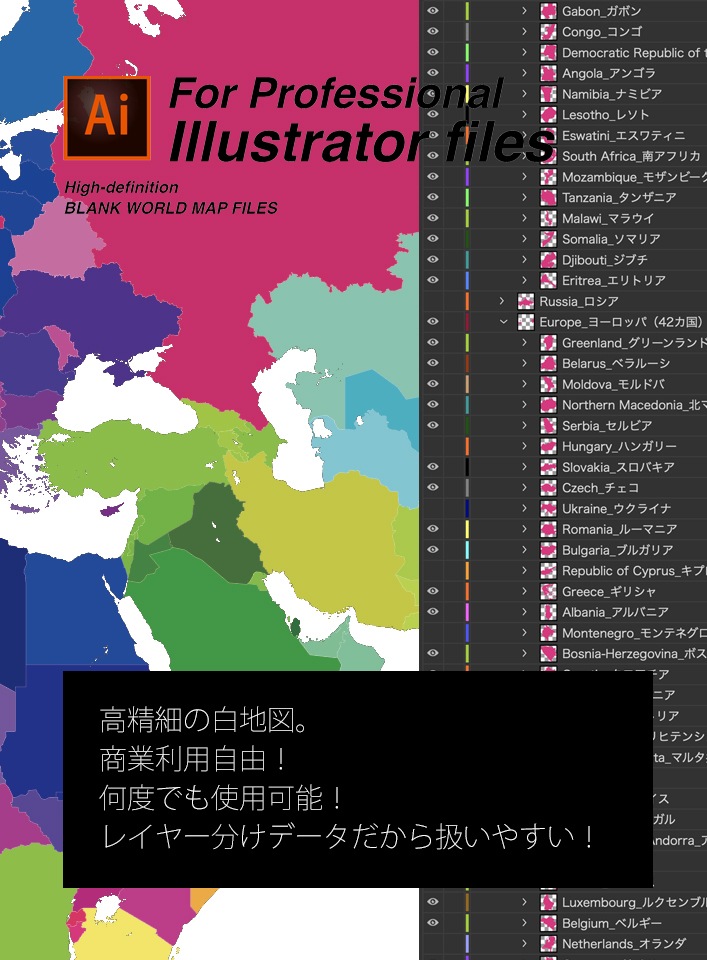The image size is (707, 960).
Task: Click the Ukraine layer thumbnail
Action: point(548,508)
